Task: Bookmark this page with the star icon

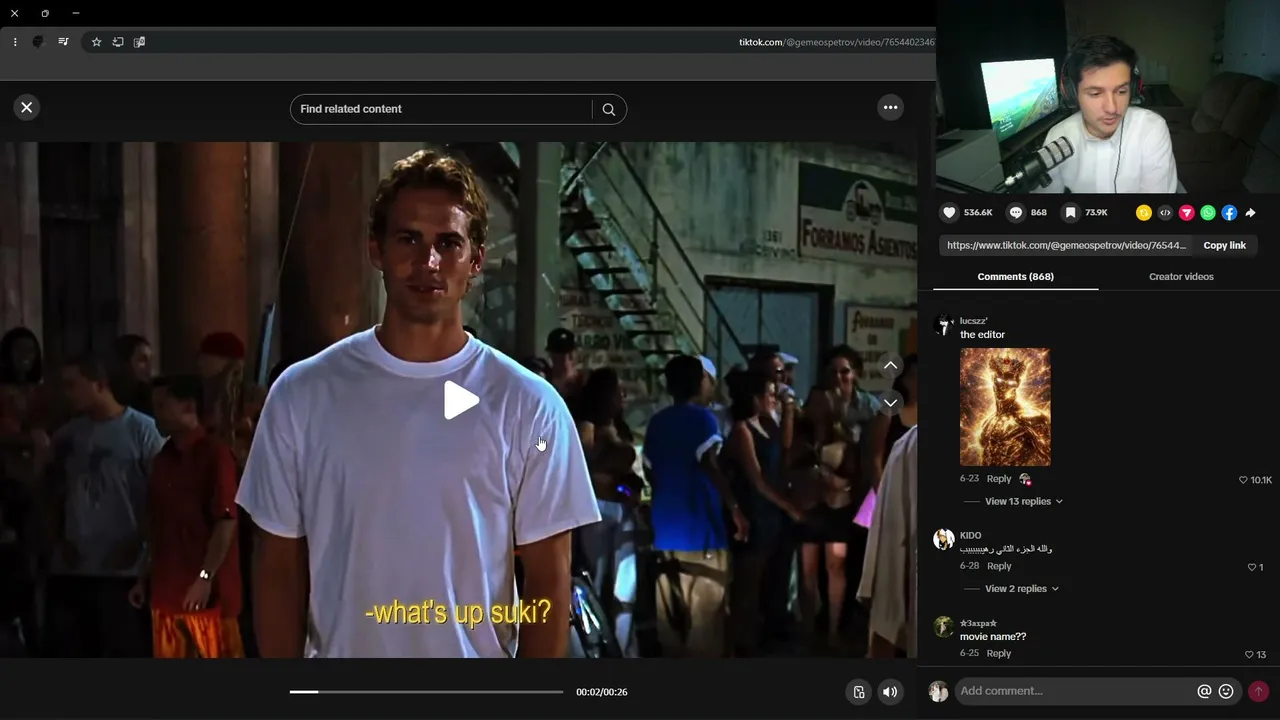Action: (x=96, y=42)
